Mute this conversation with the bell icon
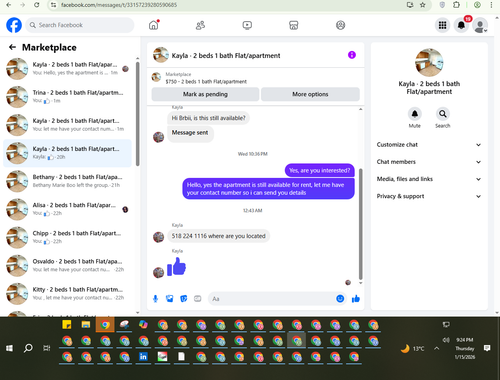The height and width of the screenshot is (380, 500). tap(415, 114)
